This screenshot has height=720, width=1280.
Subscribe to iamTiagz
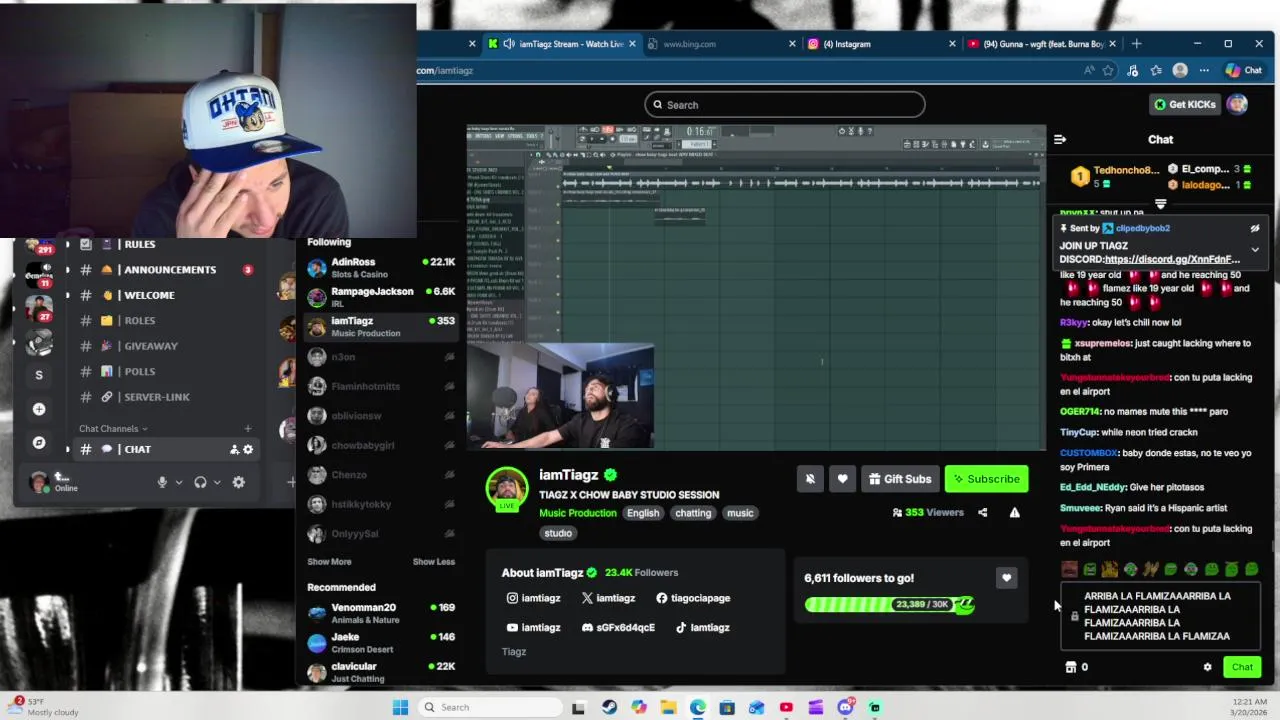[x=987, y=479]
